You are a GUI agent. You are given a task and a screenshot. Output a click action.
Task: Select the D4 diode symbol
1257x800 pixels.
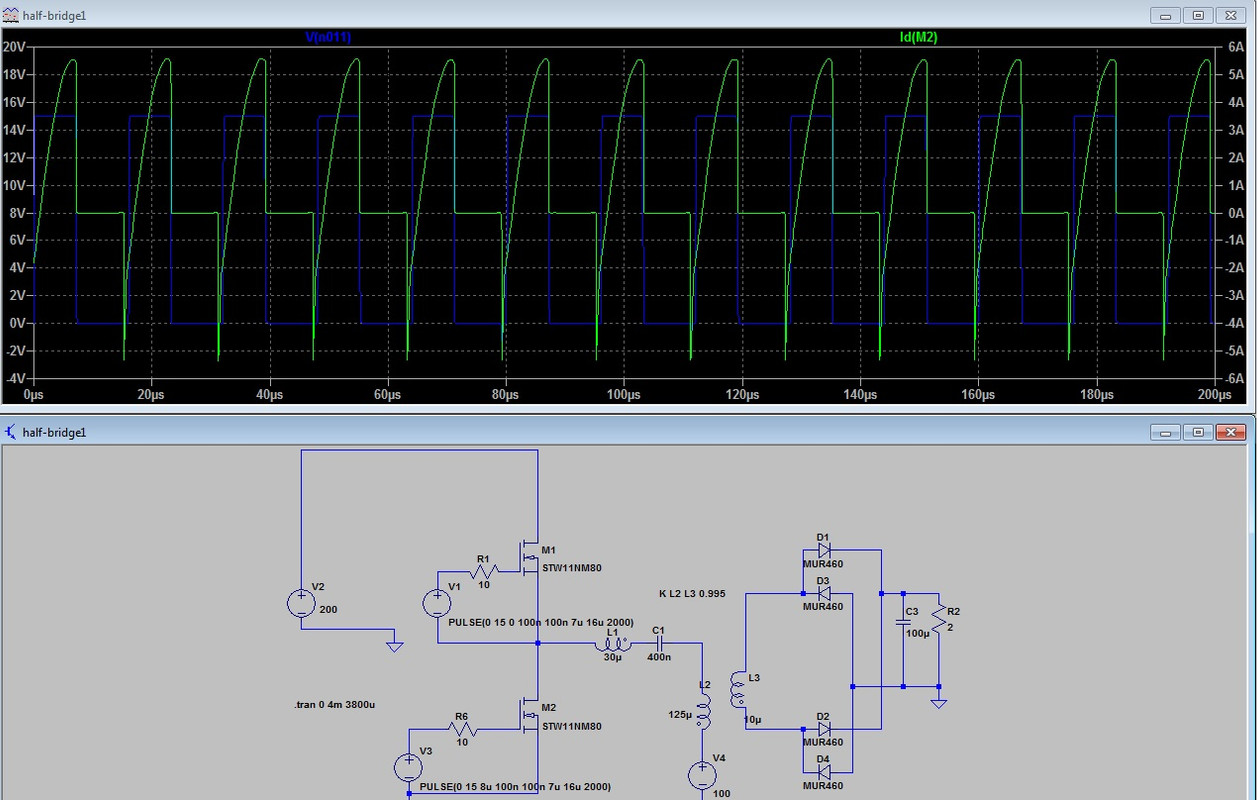(824, 773)
